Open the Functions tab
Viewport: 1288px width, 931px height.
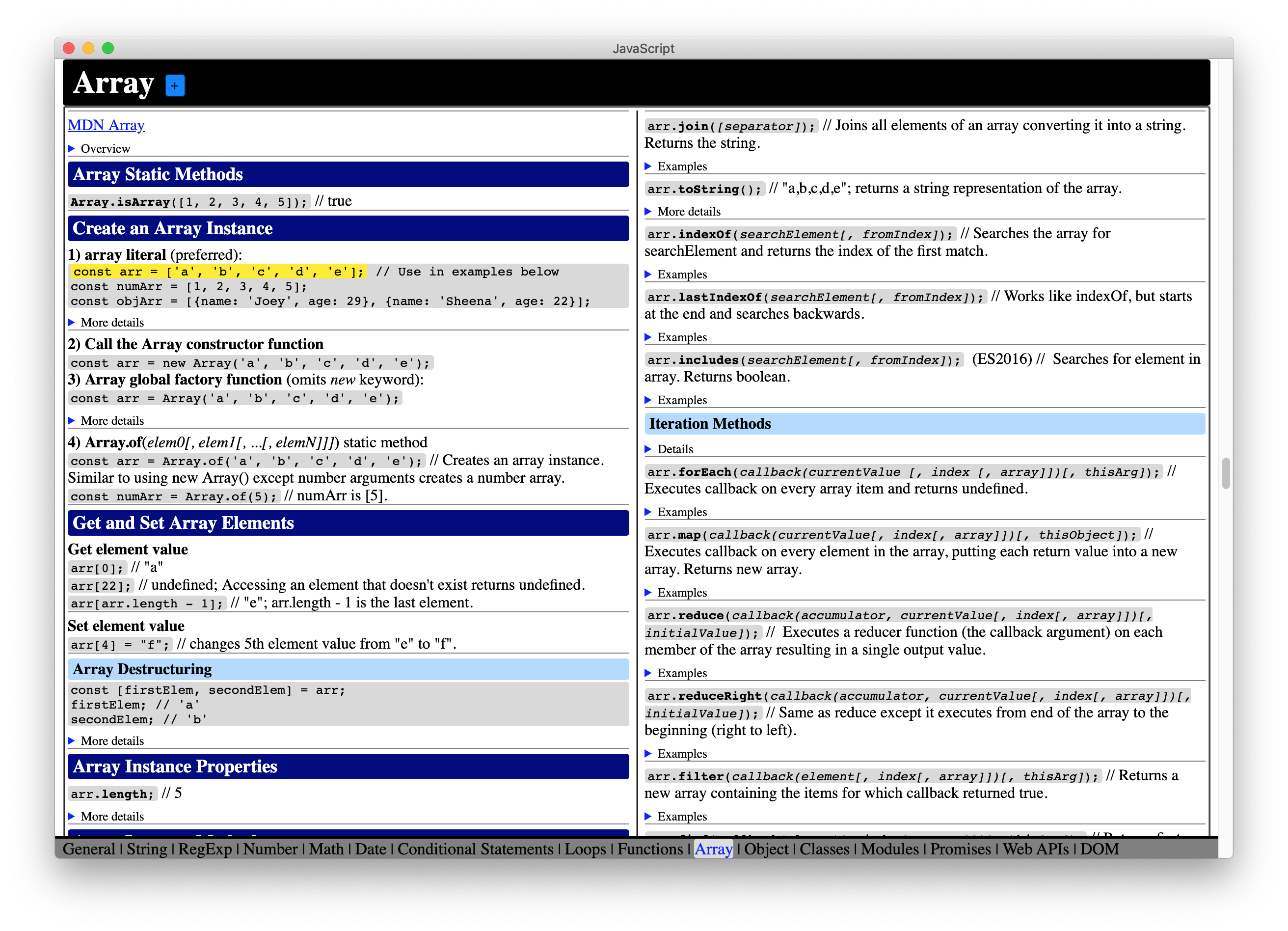[x=650, y=849]
